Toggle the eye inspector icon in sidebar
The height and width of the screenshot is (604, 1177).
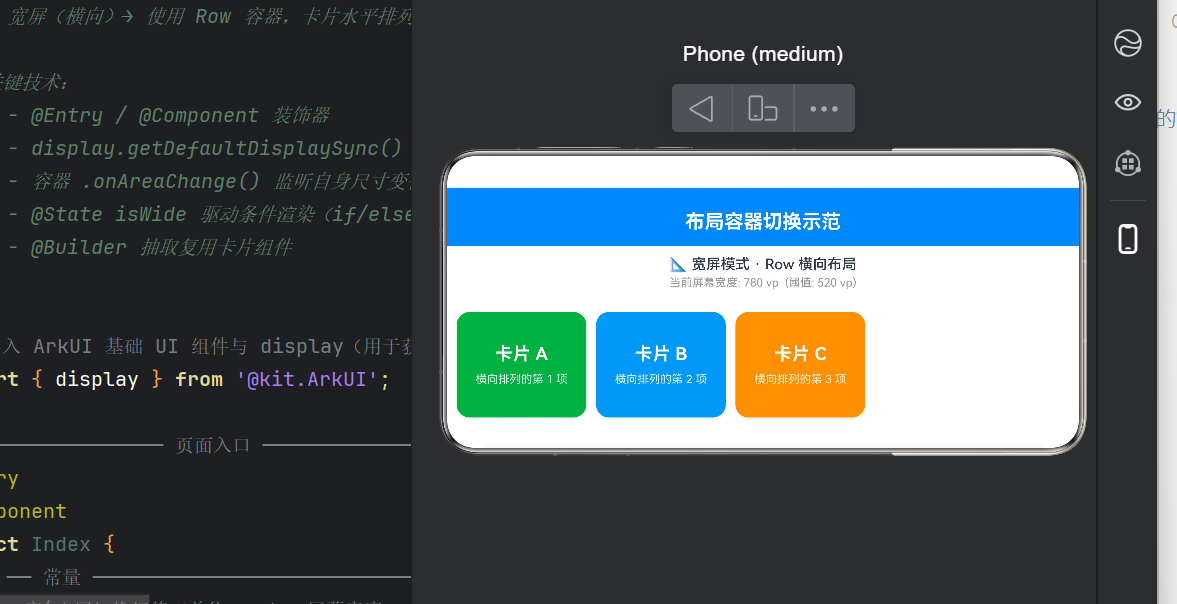(x=1127, y=102)
